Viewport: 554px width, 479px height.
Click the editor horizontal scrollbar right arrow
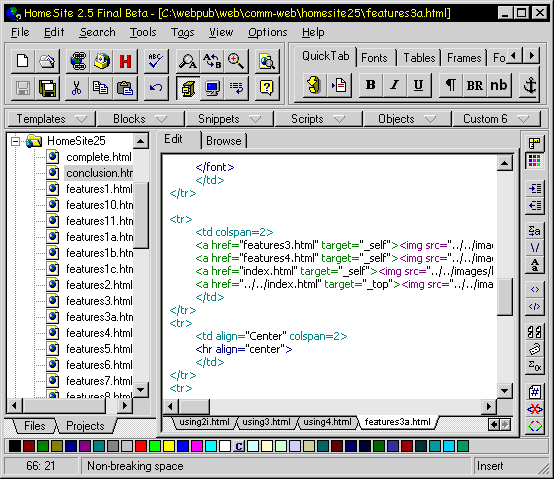(x=489, y=406)
